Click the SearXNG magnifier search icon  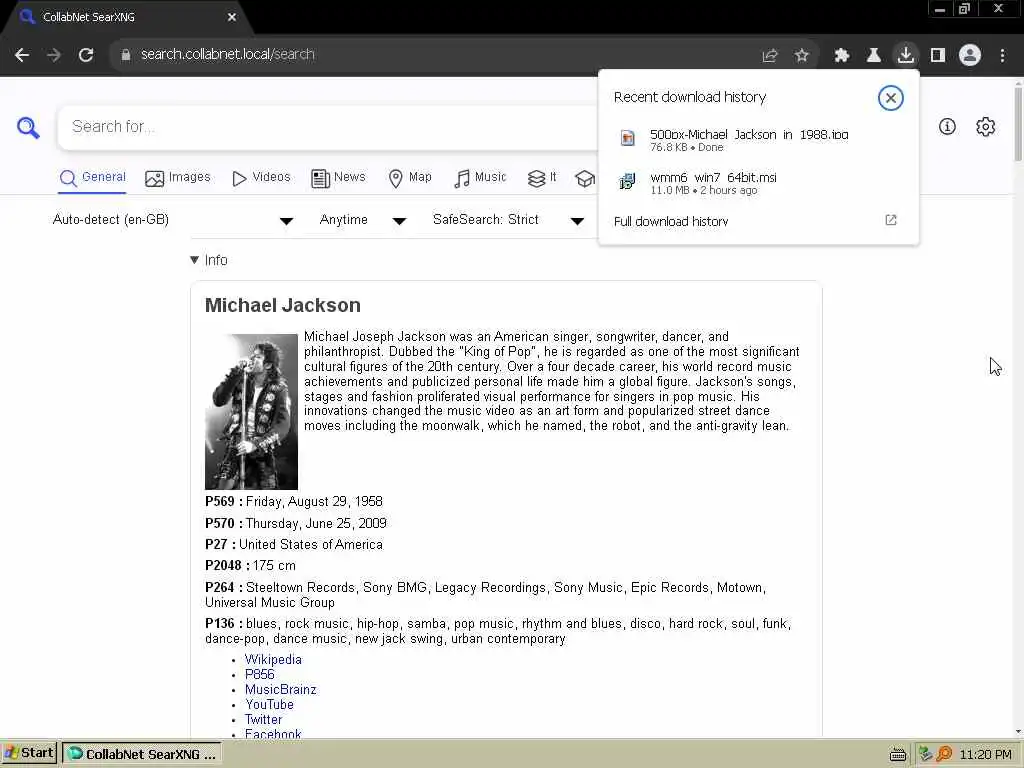28,127
